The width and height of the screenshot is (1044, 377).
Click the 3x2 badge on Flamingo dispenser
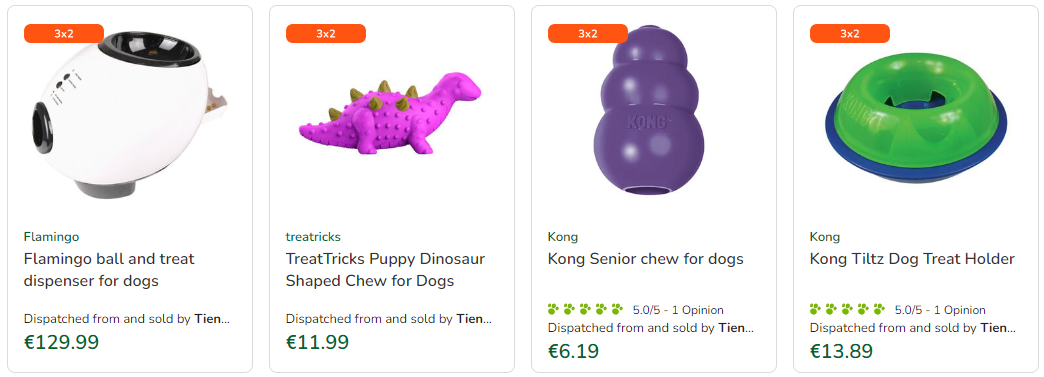tap(64, 33)
